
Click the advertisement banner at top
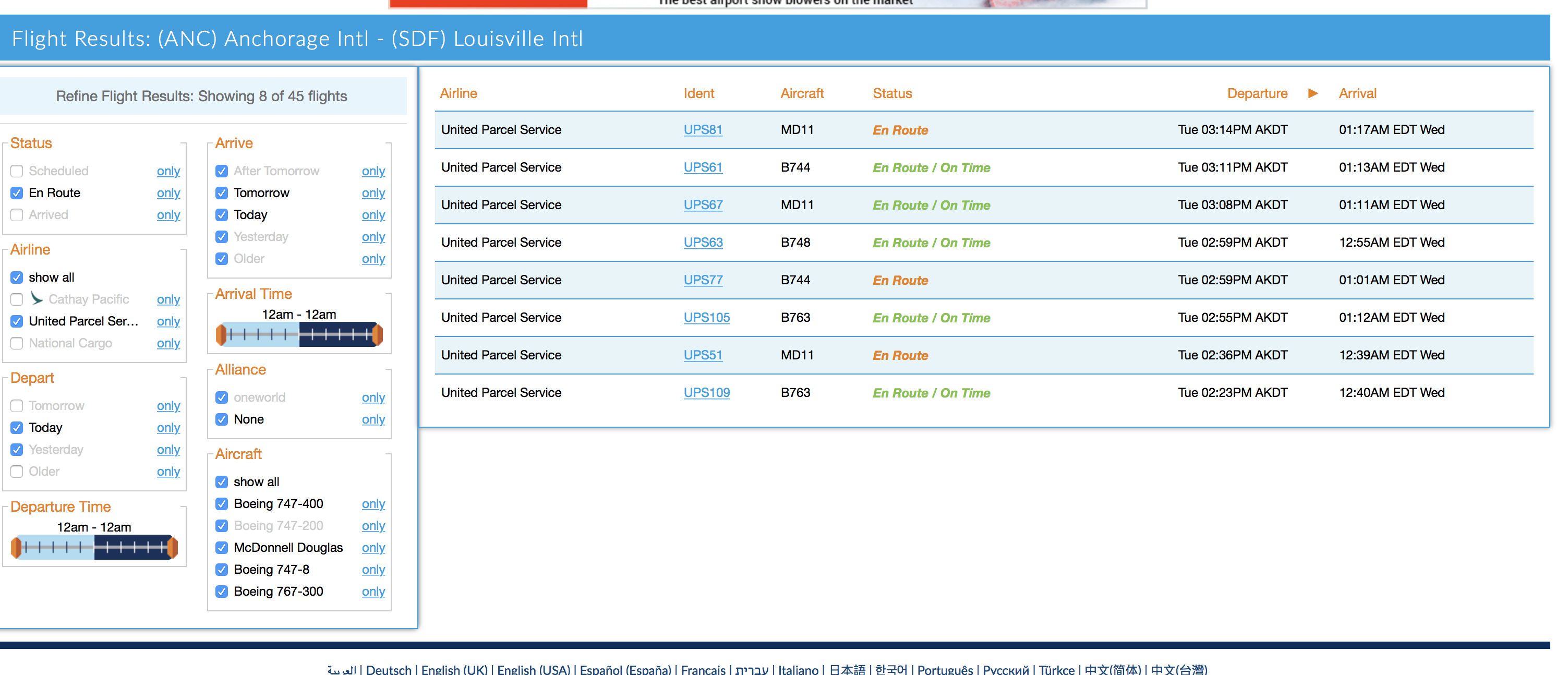[767, 4]
